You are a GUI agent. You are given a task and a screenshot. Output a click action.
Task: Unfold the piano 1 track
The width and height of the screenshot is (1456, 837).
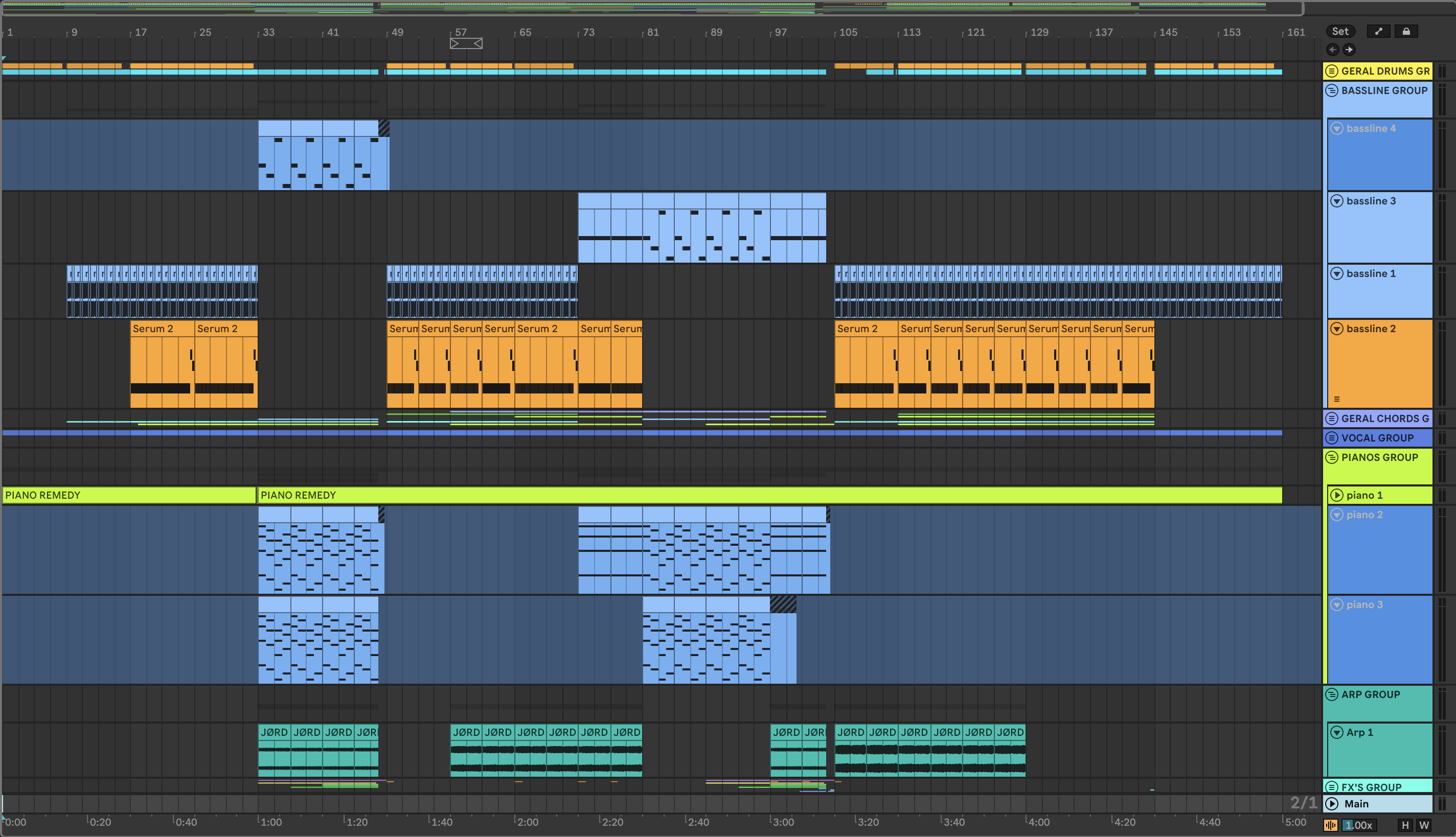tap(1337, 496)
